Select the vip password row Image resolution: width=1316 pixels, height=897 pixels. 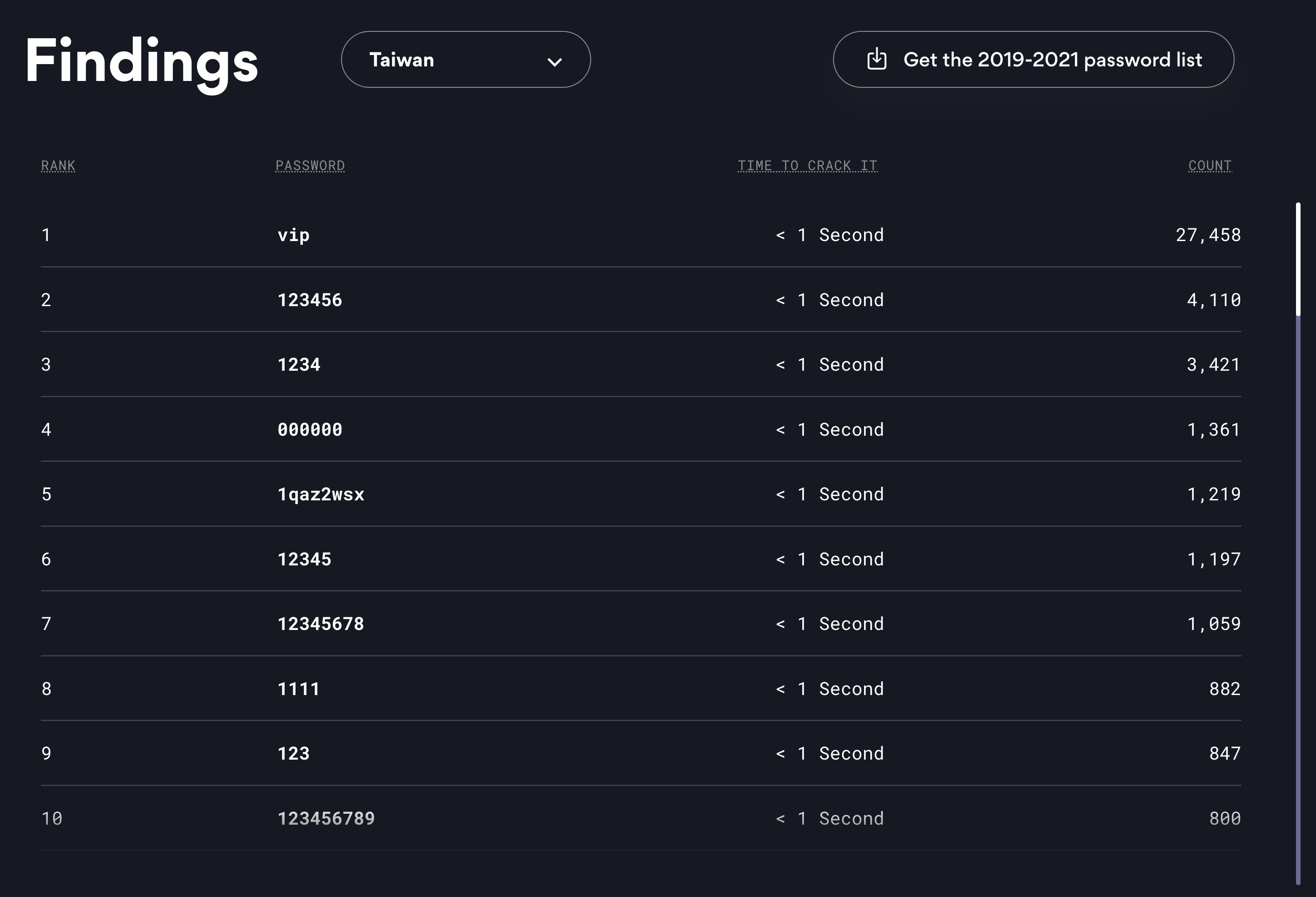pyautogui.click(x=293, y=235)
